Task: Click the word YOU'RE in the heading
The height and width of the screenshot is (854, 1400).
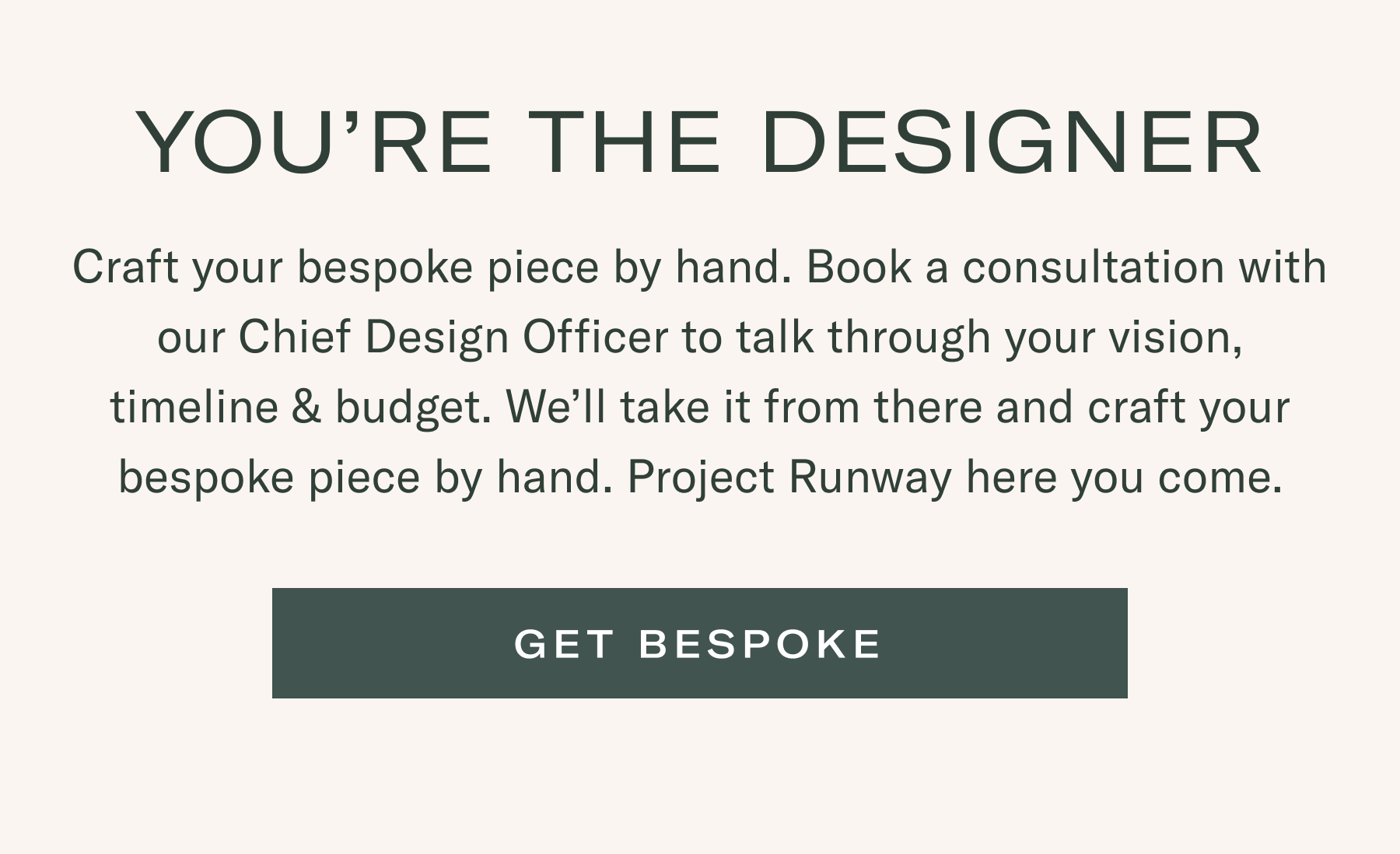Action: tap(314, 143)
